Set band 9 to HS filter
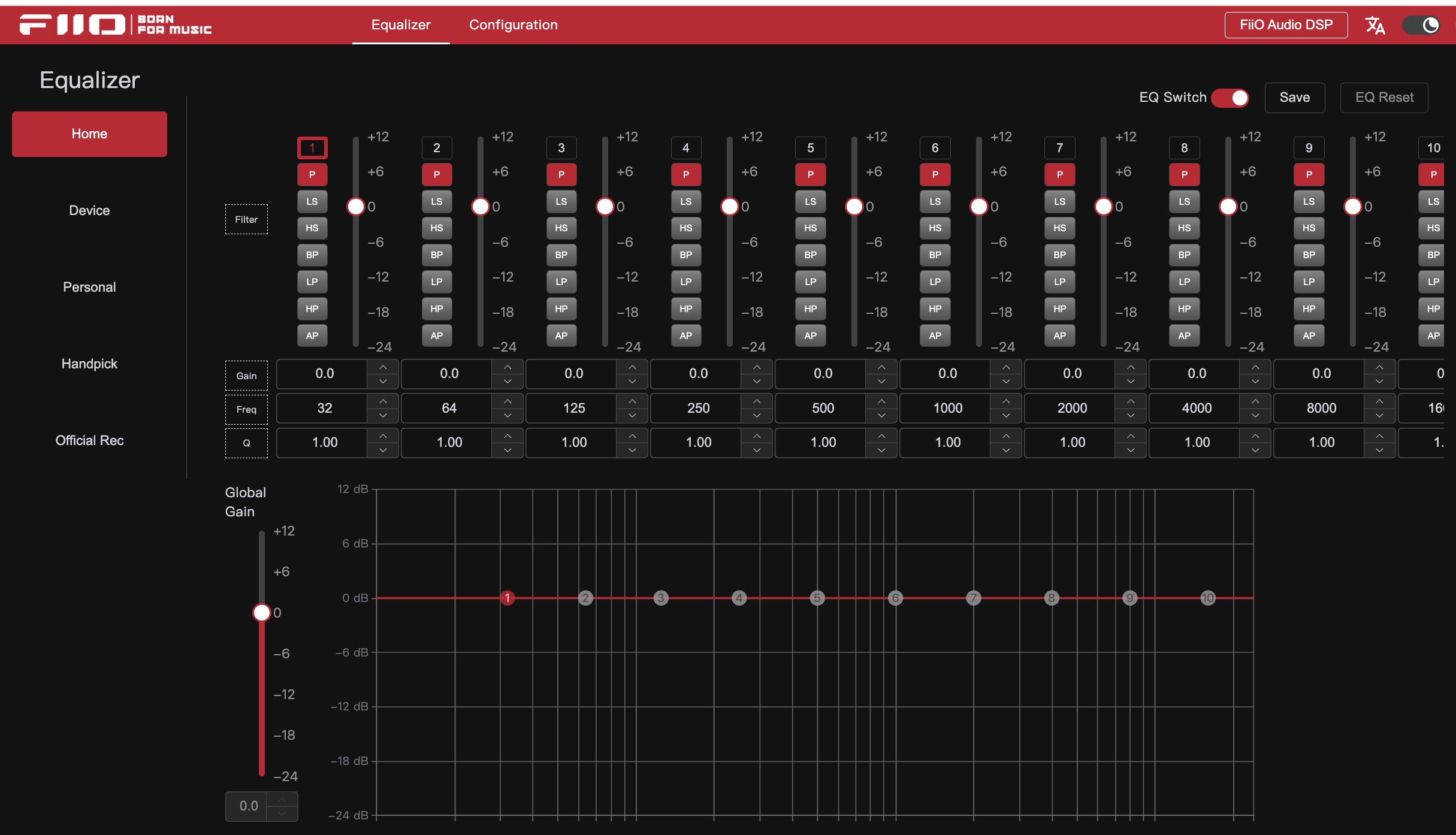Screen dimensions: 1456x835 (1309, 228)
